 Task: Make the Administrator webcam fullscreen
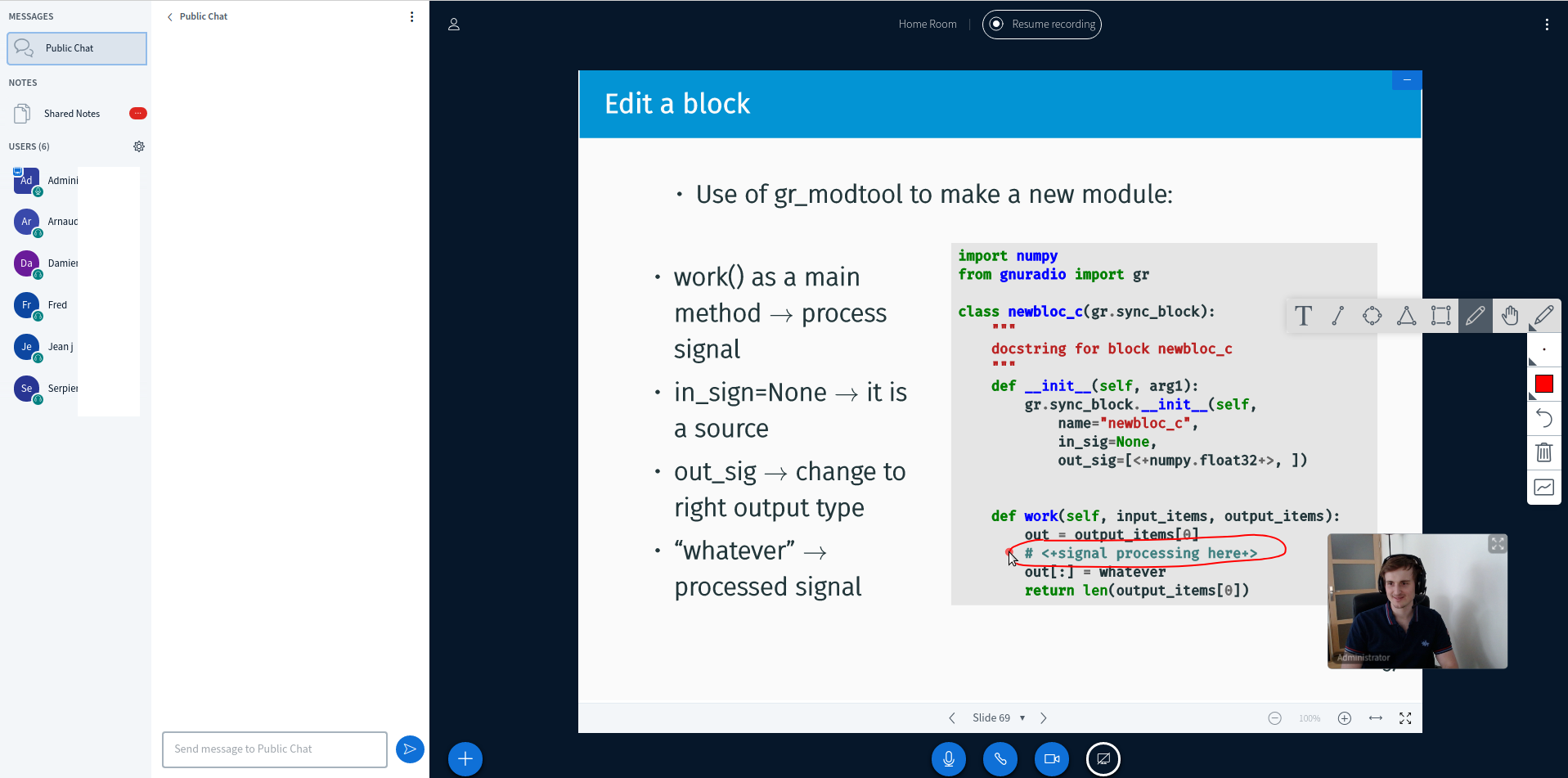pos(1497,544)
